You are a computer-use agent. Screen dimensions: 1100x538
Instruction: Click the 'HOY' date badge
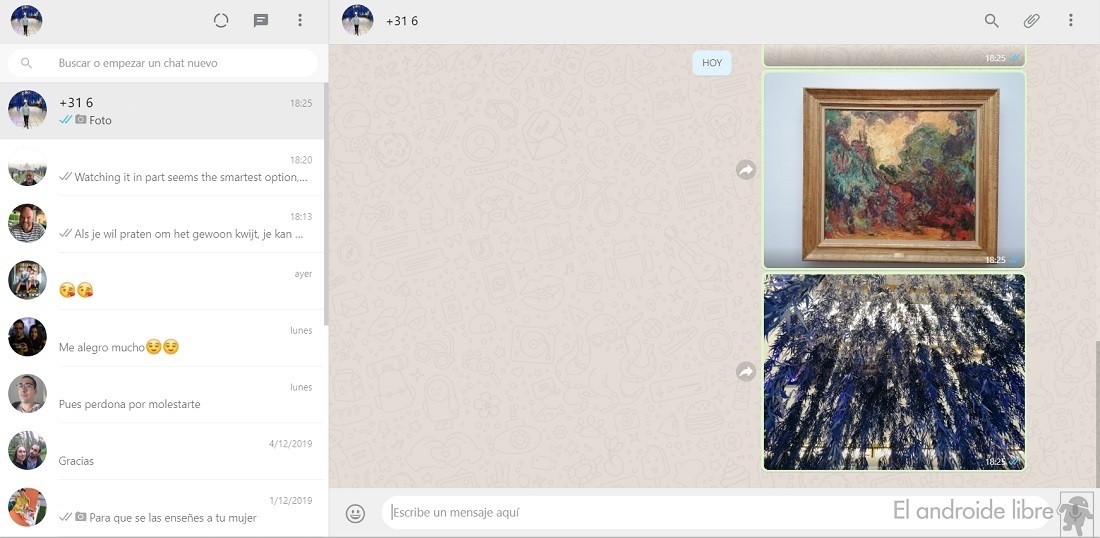click(x=712, y=63)
